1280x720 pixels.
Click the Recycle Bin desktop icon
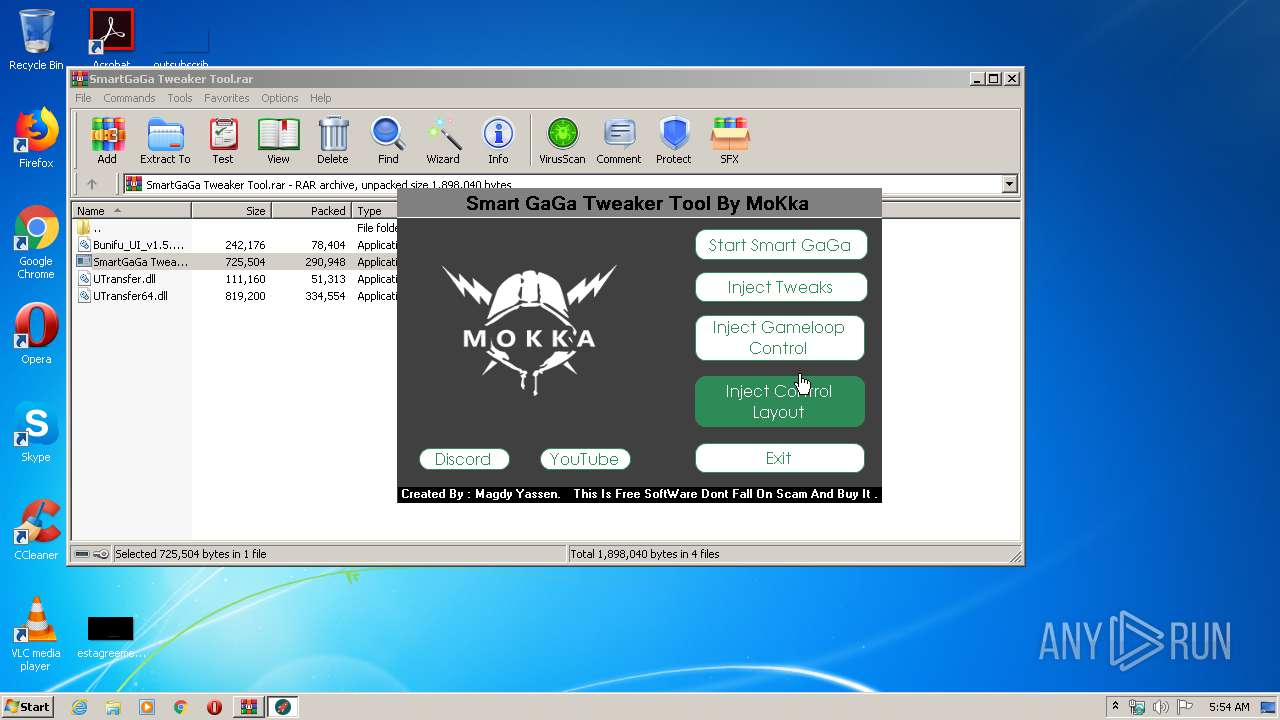36,40
